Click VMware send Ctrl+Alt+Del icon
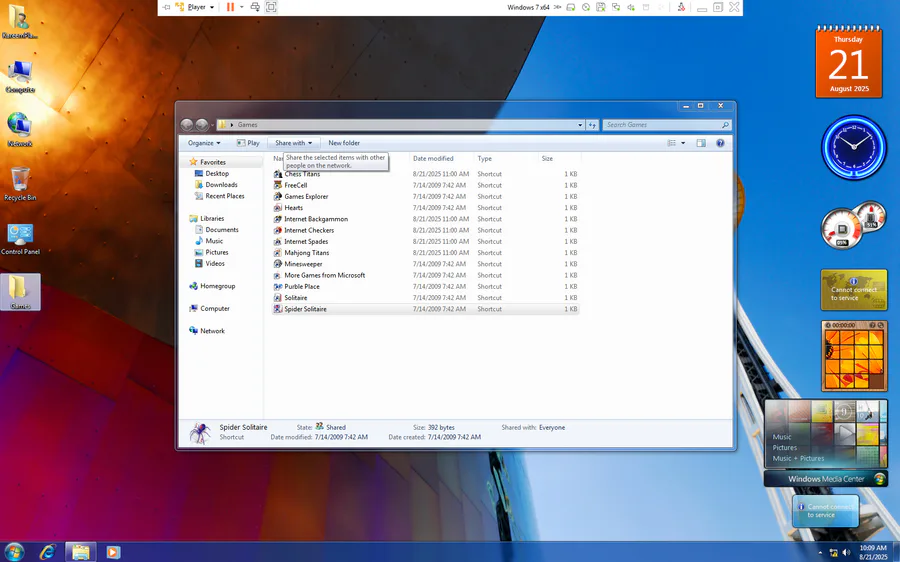This screenshot has height=562, width=900. [x=255, y=7]
